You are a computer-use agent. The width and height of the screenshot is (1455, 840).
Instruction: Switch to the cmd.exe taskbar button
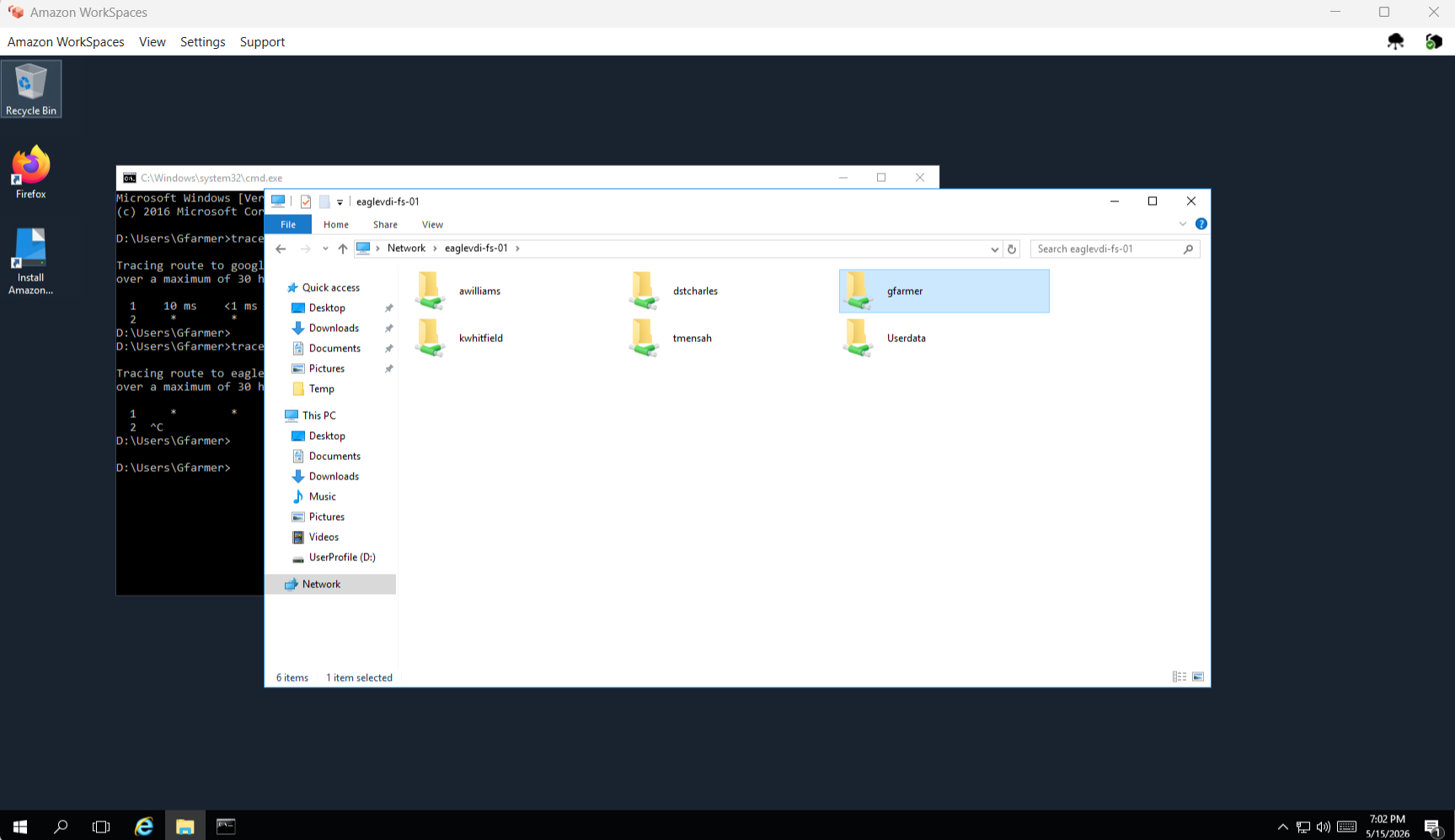click(x=226, y=827)
